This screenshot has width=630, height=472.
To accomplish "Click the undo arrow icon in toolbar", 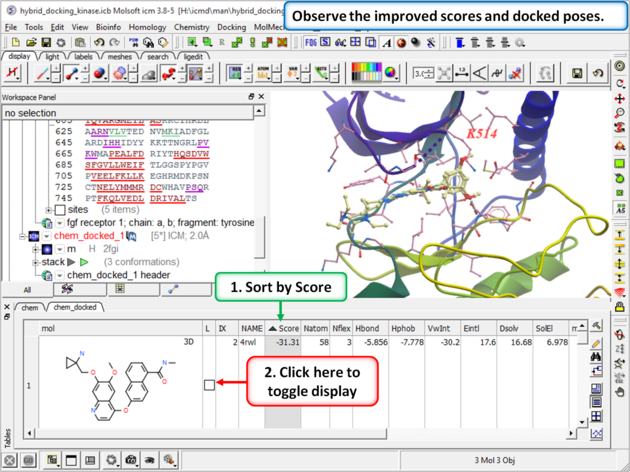I will (98, 43).
